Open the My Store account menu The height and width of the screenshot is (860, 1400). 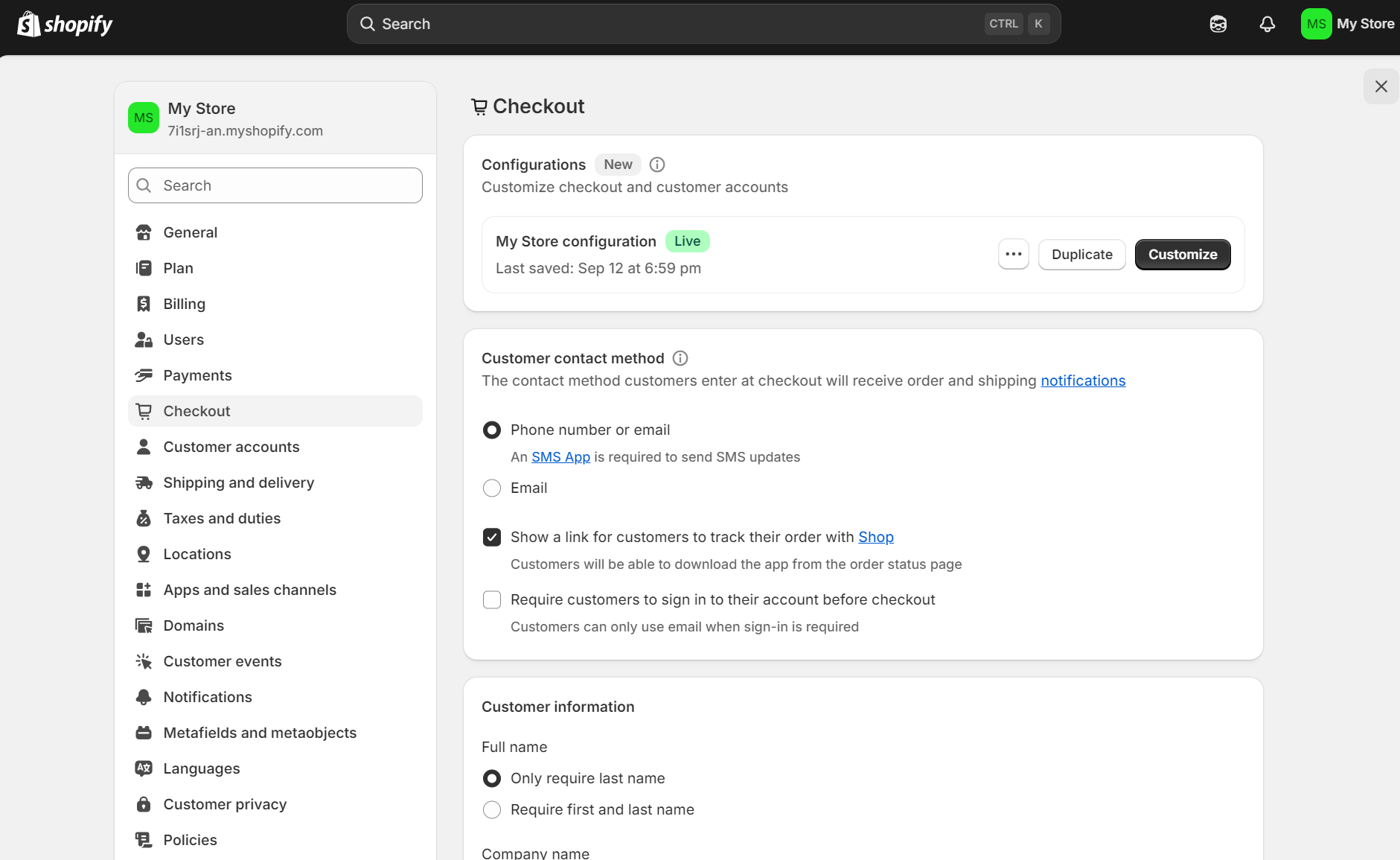(1348, 24)
